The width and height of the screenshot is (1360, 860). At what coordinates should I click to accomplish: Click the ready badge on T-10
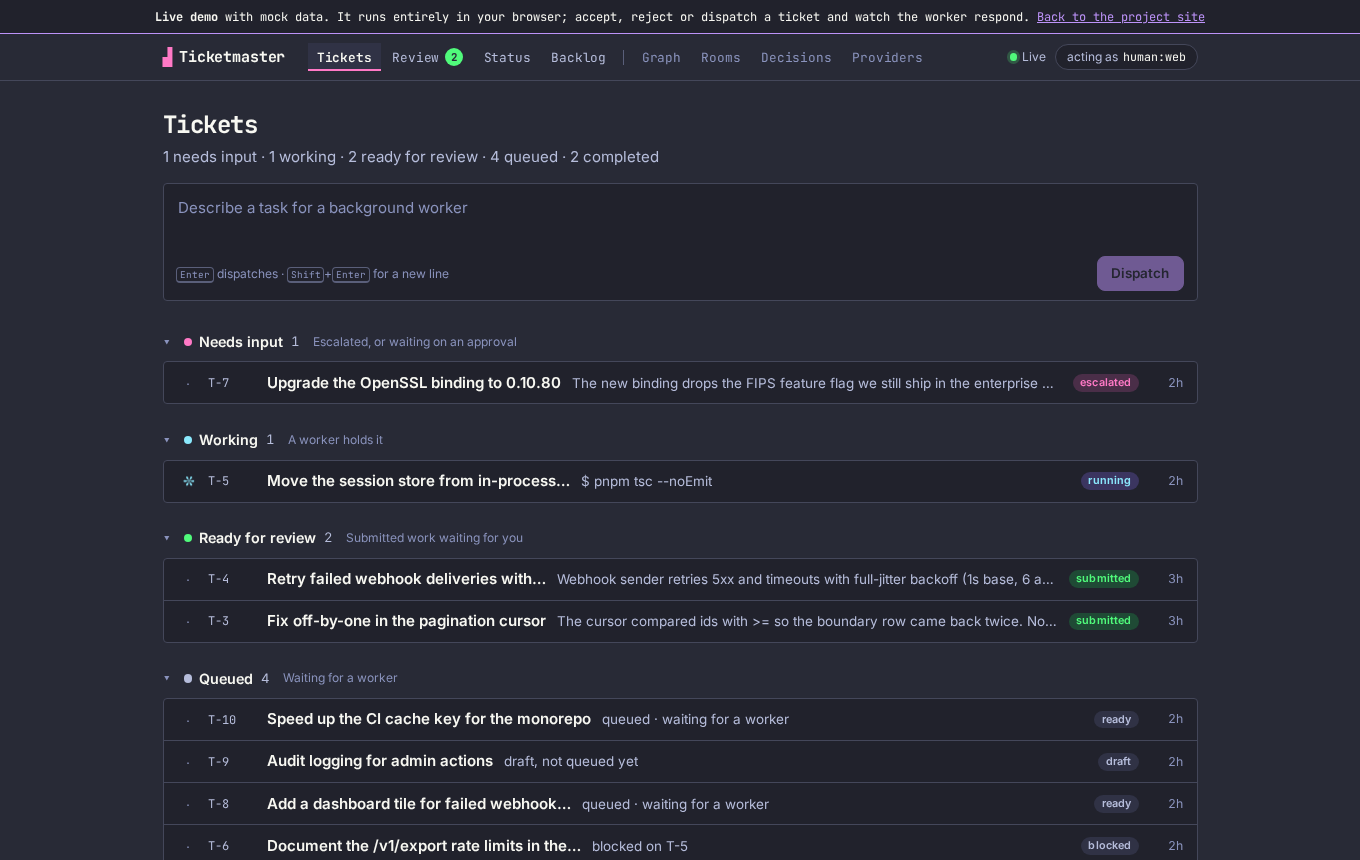click(x=1116, y=719)
